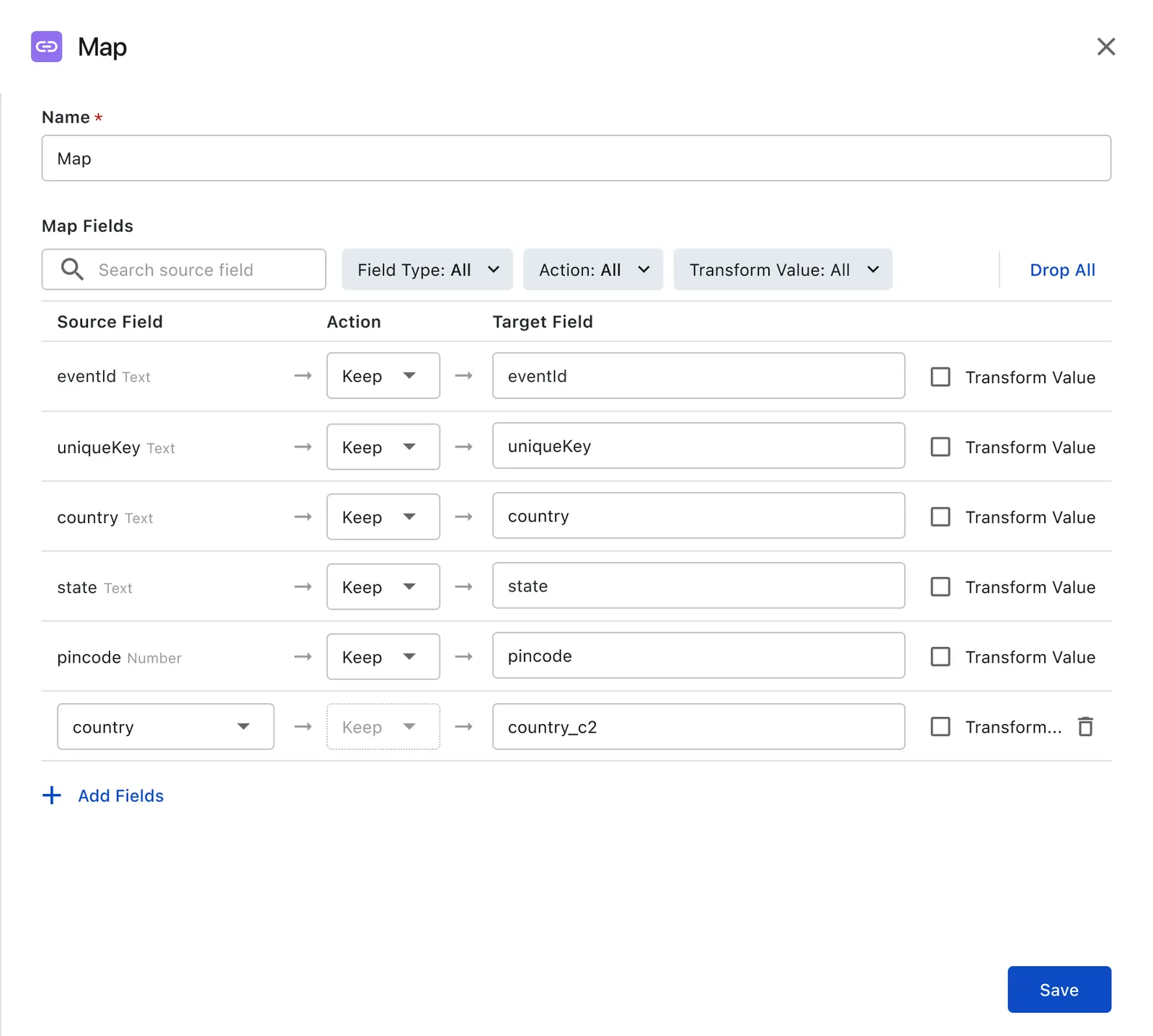The width and height of the screenshot is (1153, 1036).
Task: Click Add Fields
Action: pyautogui.click(x=121, y=795)
